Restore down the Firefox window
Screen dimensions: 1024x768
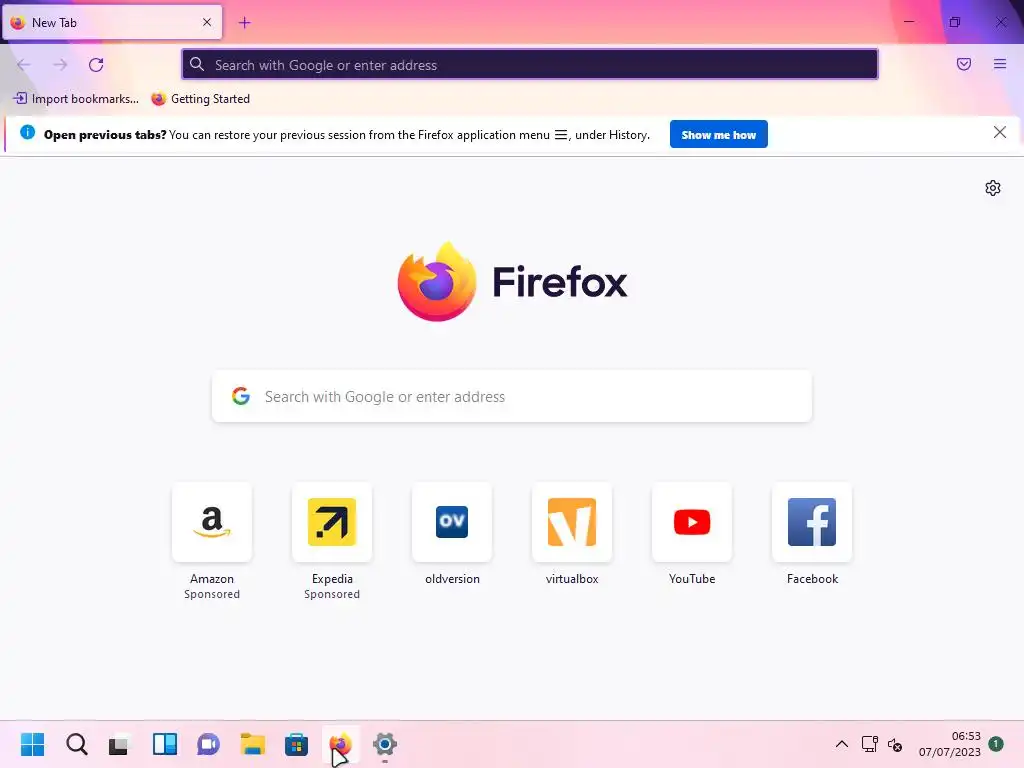[955, 22]
